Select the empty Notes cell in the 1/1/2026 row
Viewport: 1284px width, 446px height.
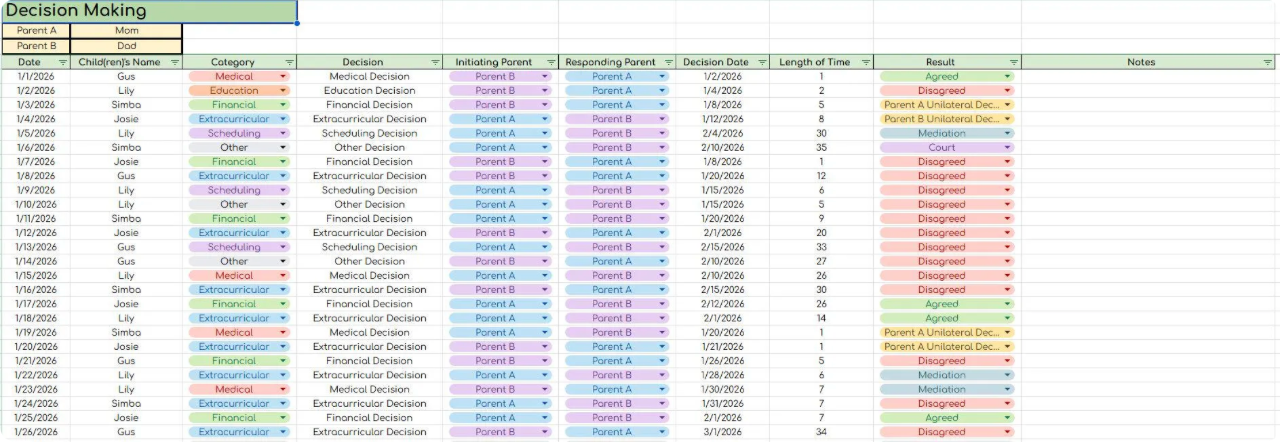coord(1149,77)
